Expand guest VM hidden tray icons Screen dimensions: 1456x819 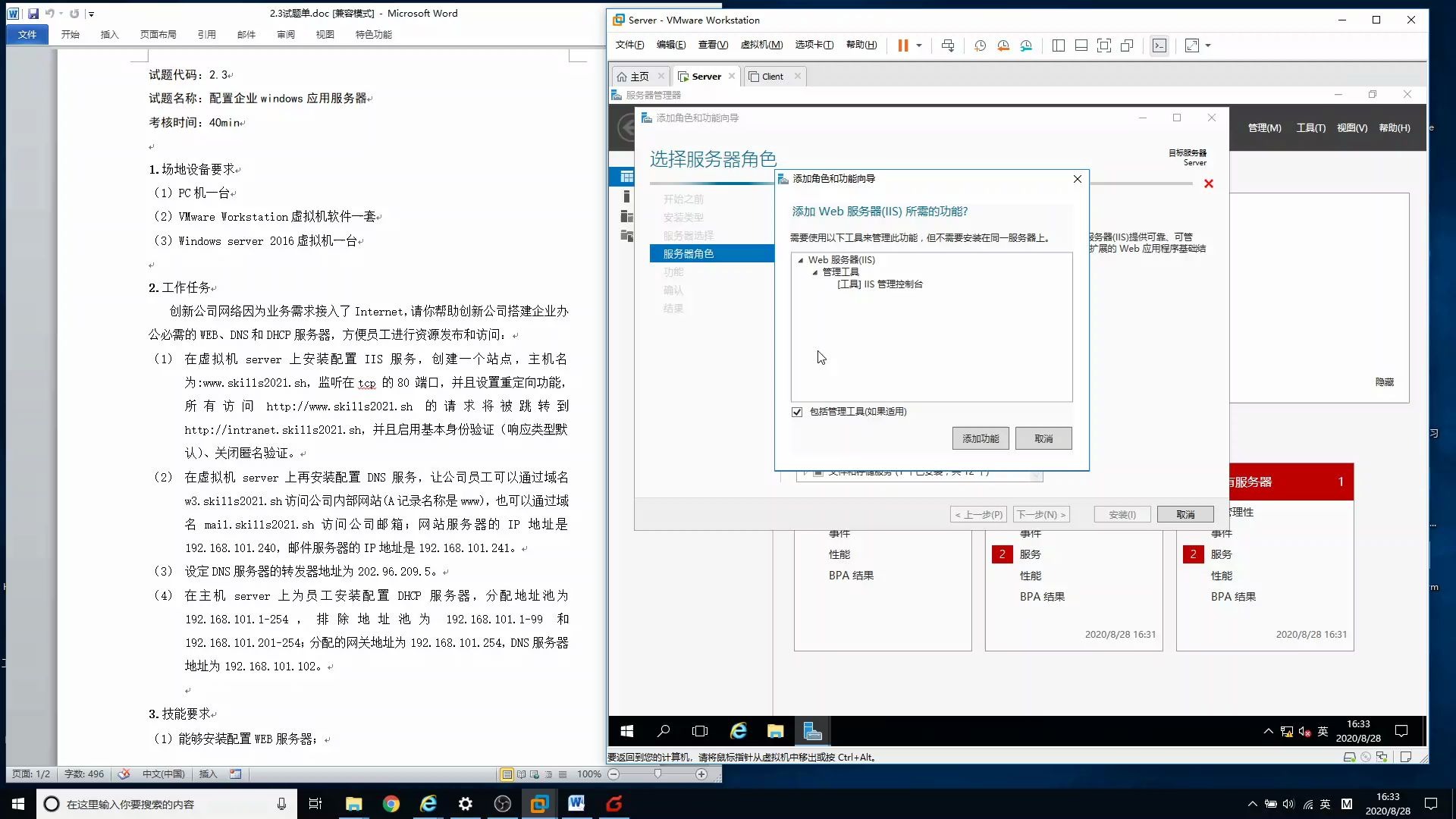click(x=1268, y=731)
